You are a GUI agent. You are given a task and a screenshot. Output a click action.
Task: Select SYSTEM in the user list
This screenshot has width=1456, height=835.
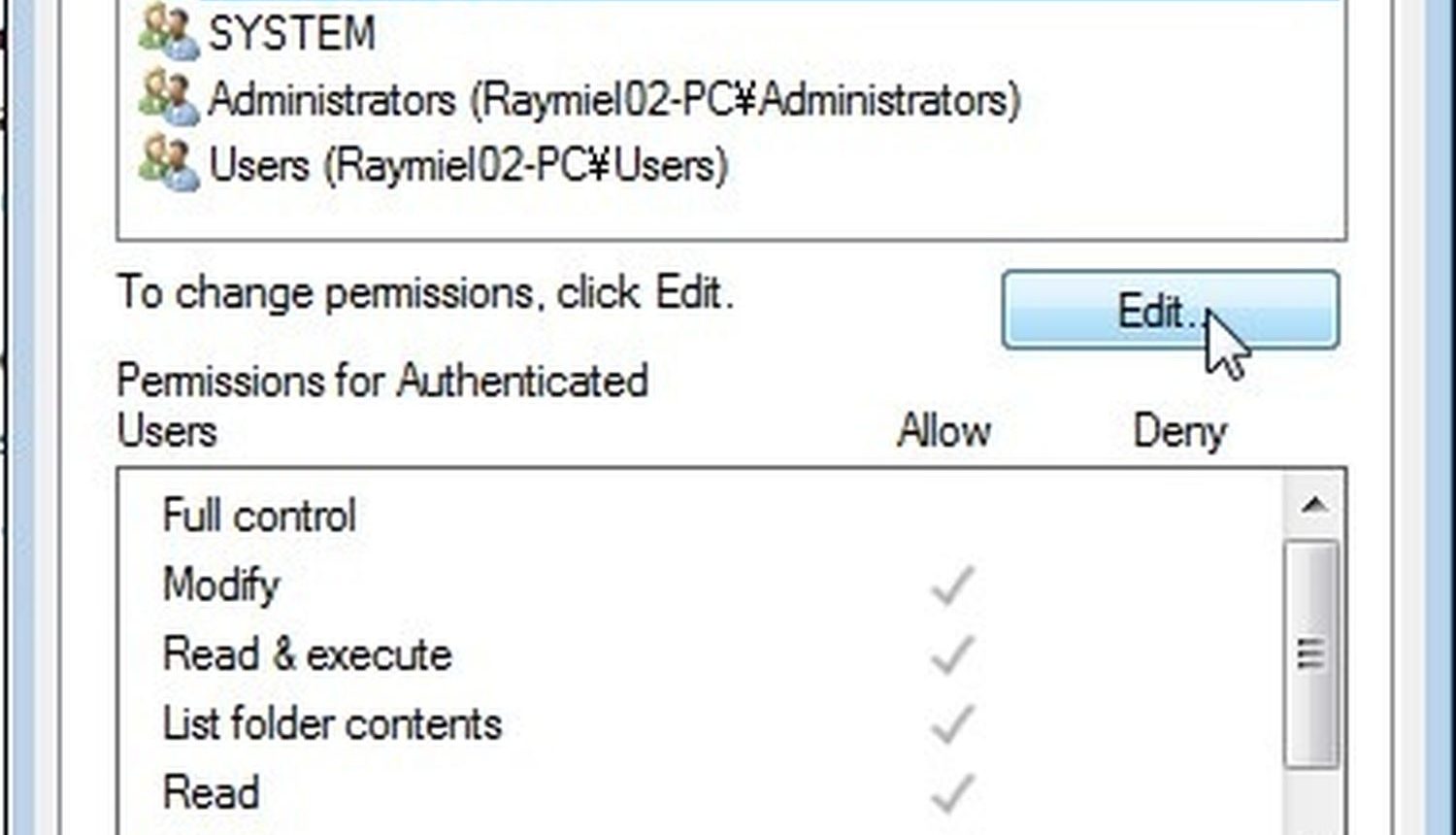[291, 34]
